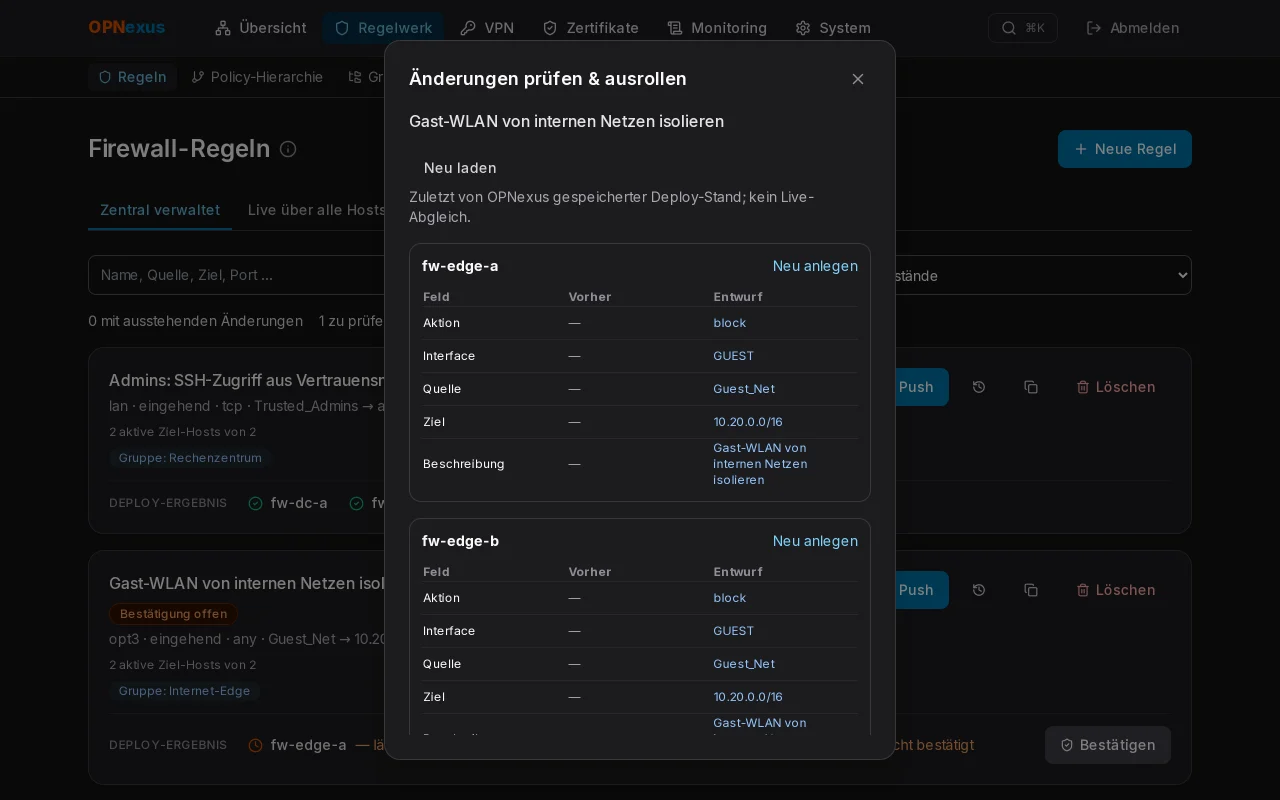Viewport: 1280px width, 800px height.
Task: Open history icon for the SSH-Zugriff rule
Action: tap(979, 387)
